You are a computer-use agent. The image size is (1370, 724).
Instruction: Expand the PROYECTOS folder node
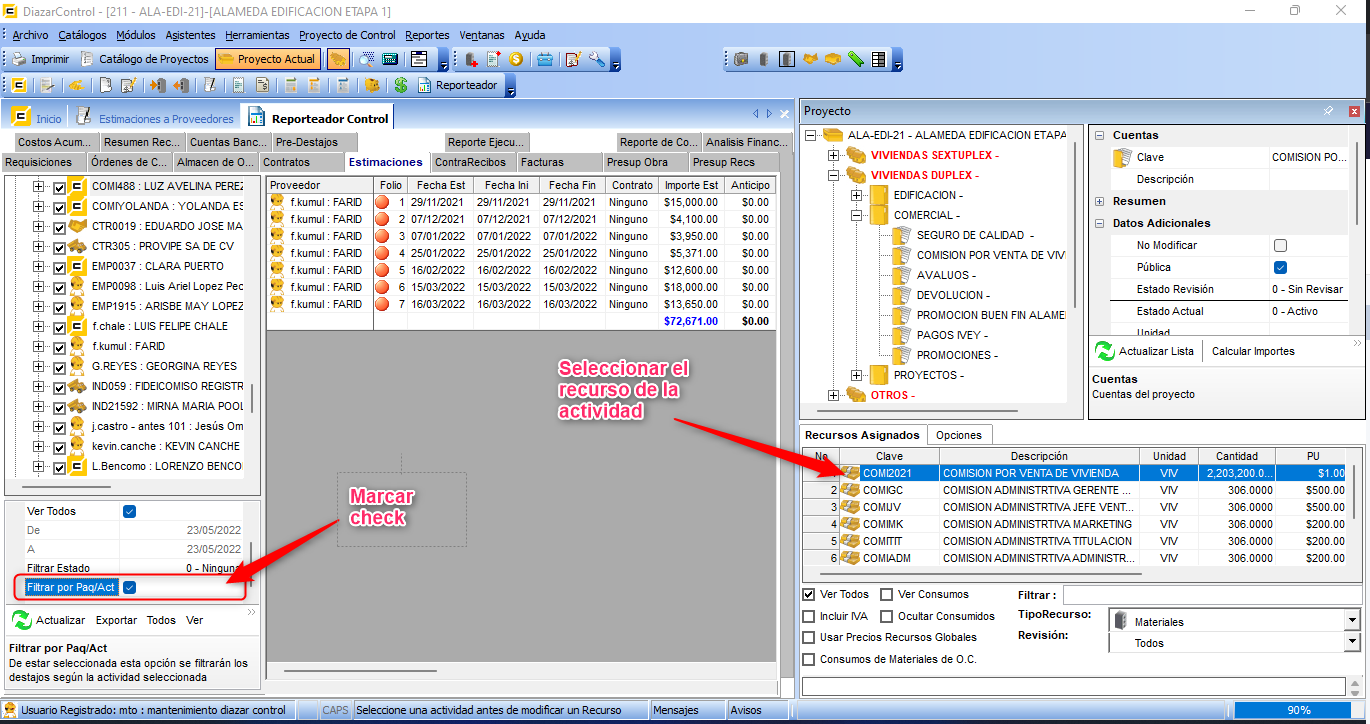856,375
